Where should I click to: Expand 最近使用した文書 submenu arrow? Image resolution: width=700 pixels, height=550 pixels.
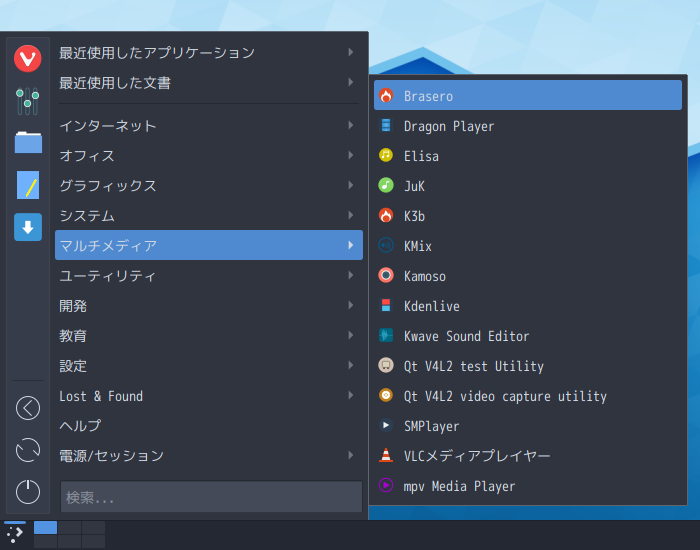coord(351,82)
